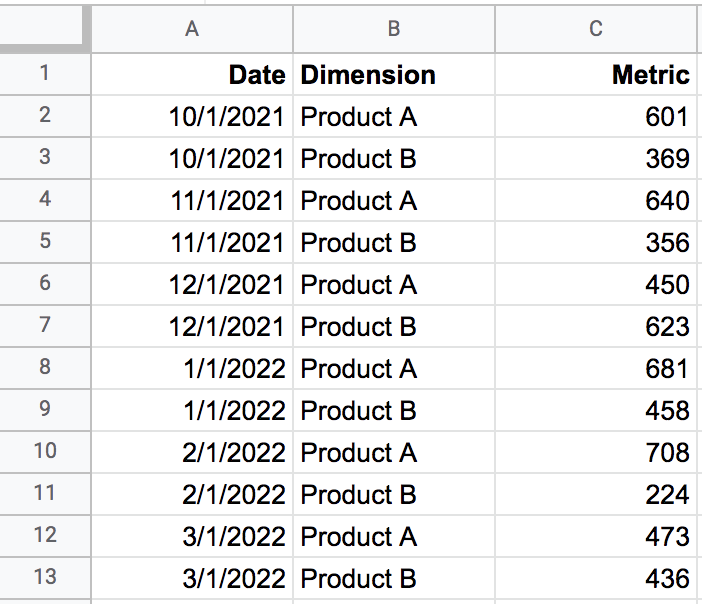
Task: Select cell with value 369
Action: coord(596,159)
